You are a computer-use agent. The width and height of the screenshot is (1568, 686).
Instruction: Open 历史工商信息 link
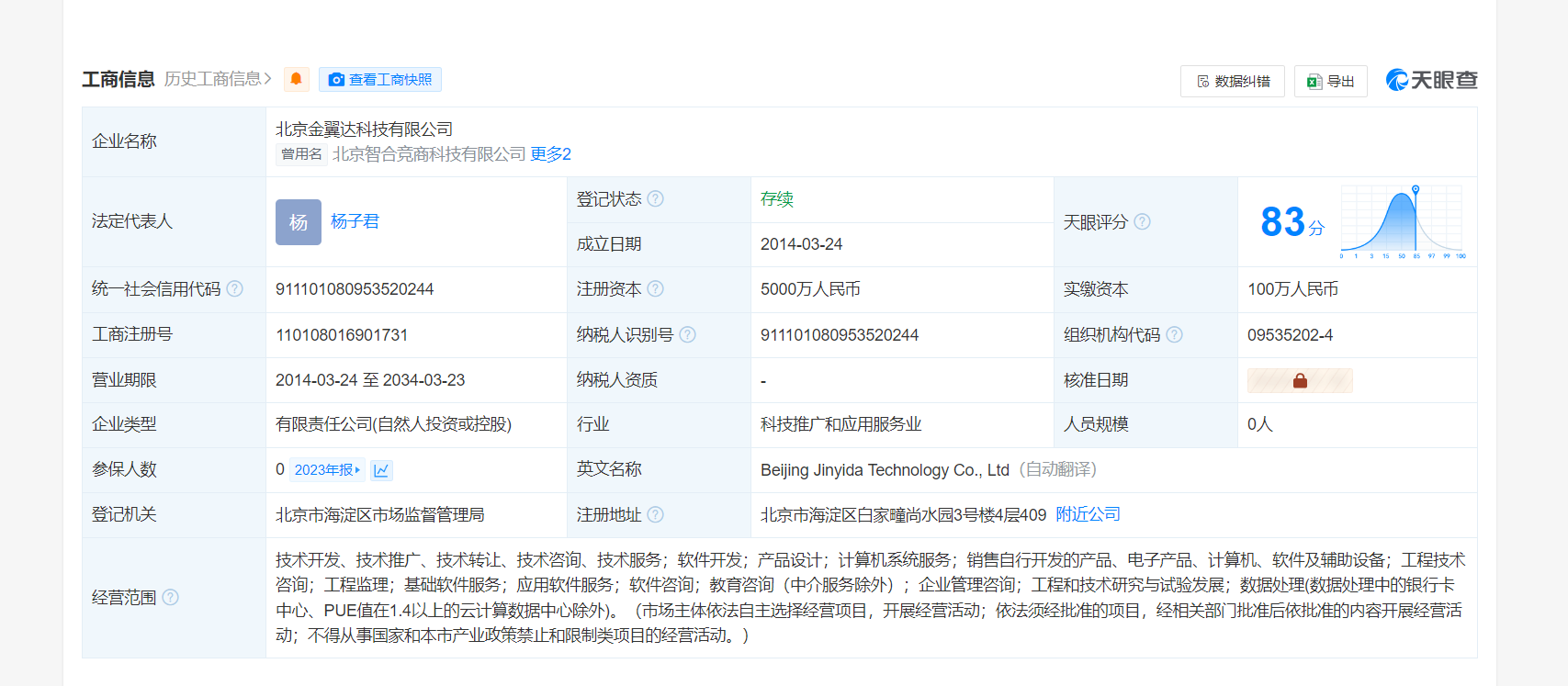pyautogui.click(x=218, y=80)
